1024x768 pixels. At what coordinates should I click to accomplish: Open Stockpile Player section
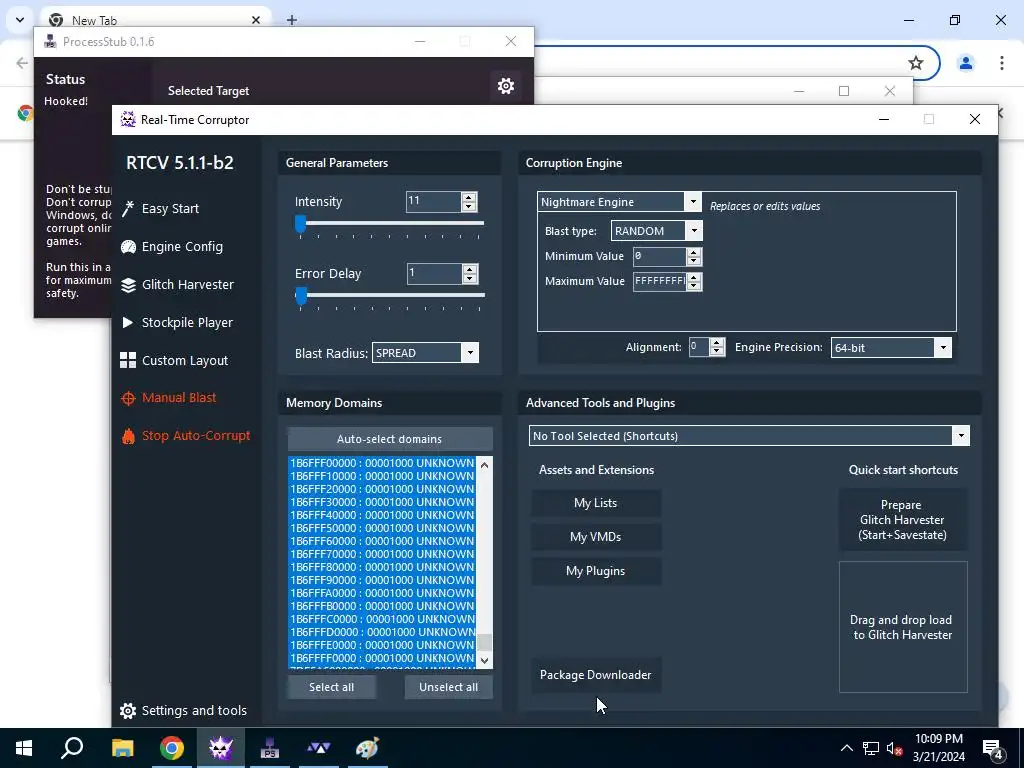coord(187,323)
